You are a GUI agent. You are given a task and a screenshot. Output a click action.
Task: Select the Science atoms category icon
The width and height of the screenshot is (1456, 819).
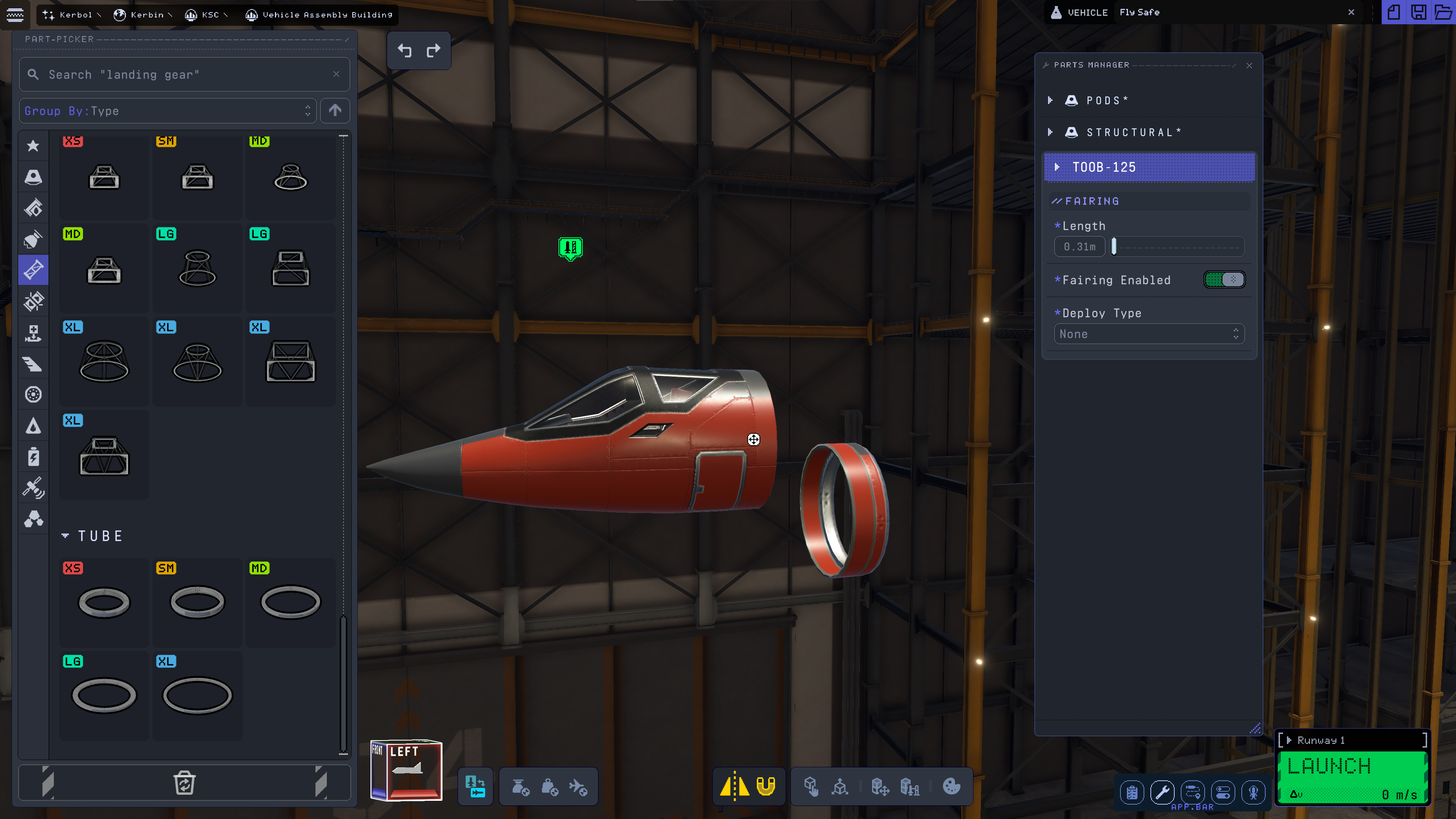[33, 519]
